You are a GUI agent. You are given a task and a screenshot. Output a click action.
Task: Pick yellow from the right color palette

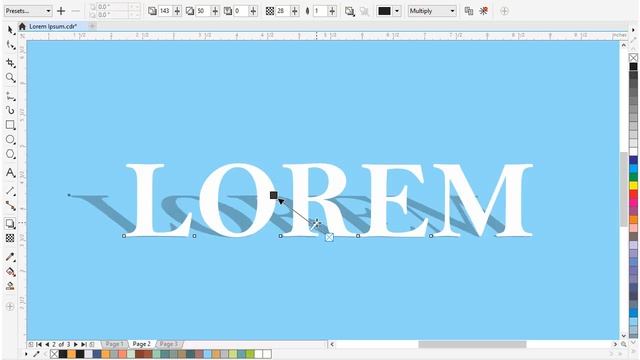(633, 185)
